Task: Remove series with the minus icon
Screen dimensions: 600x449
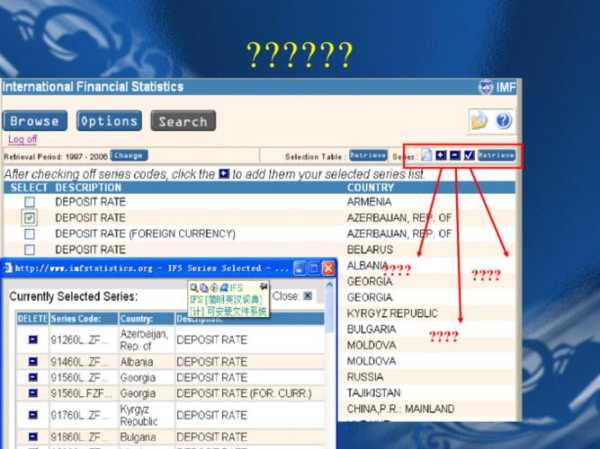Action: (455, 156)
